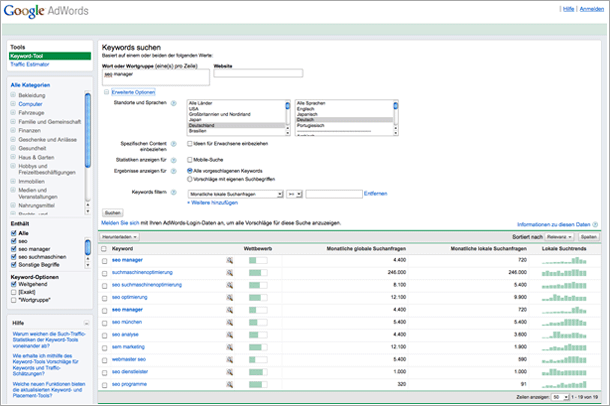Sort by Monatliche lokale Suchanfragen header
Screen dimensions: 610x406
coord(489,248)
